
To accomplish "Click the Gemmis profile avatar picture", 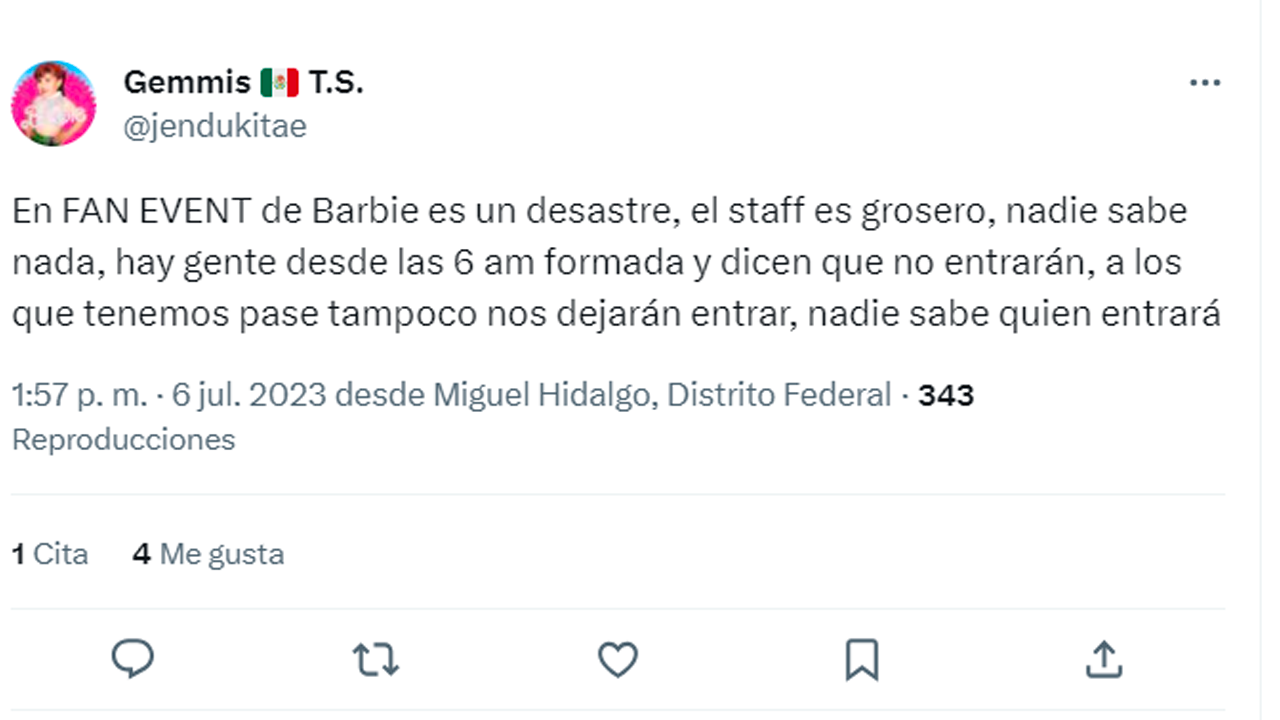I will click(53, 104).
